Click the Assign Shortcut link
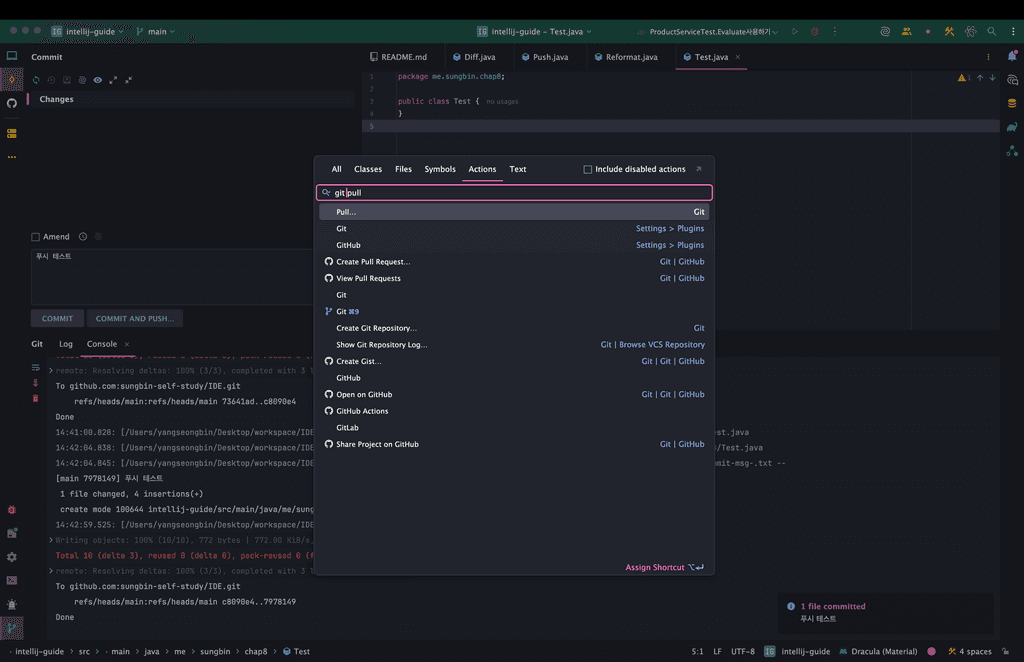The width and height of the screenshot is (1024, 662). (655, 568)
